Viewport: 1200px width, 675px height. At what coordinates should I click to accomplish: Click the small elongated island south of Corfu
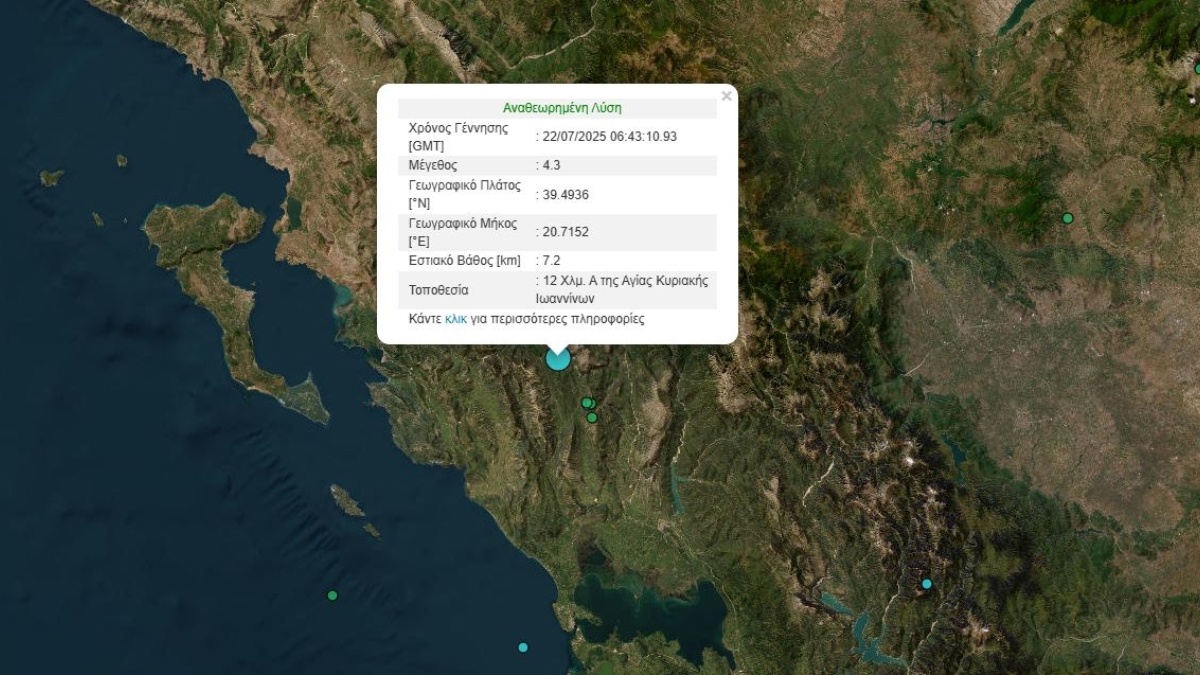pyautogui.click(x=347, y=500)
